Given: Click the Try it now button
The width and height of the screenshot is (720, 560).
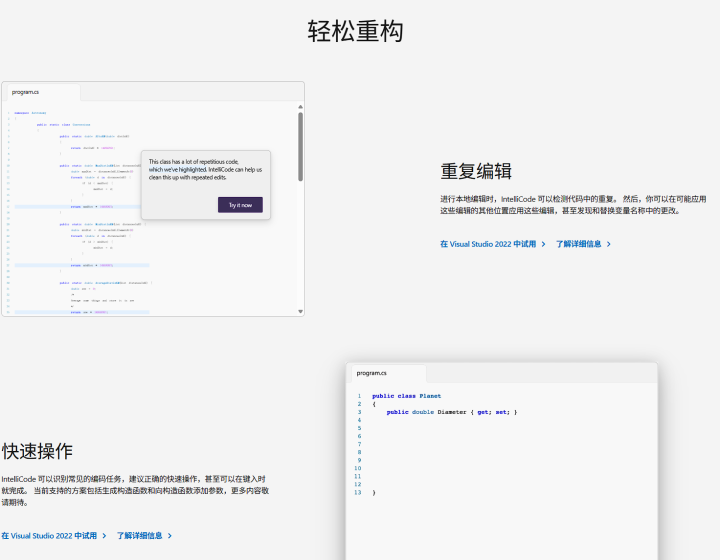Looking at the screenshot, I should [x=240, y=204].
